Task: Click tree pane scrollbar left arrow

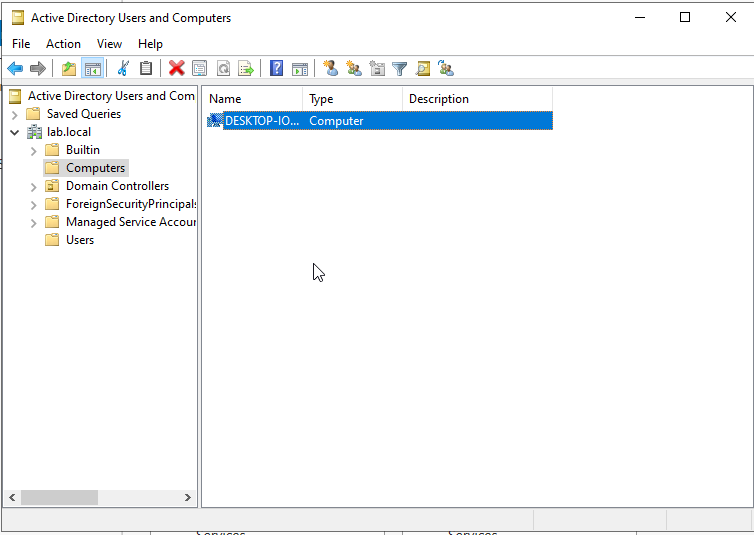Action: [x=12, y=498]
